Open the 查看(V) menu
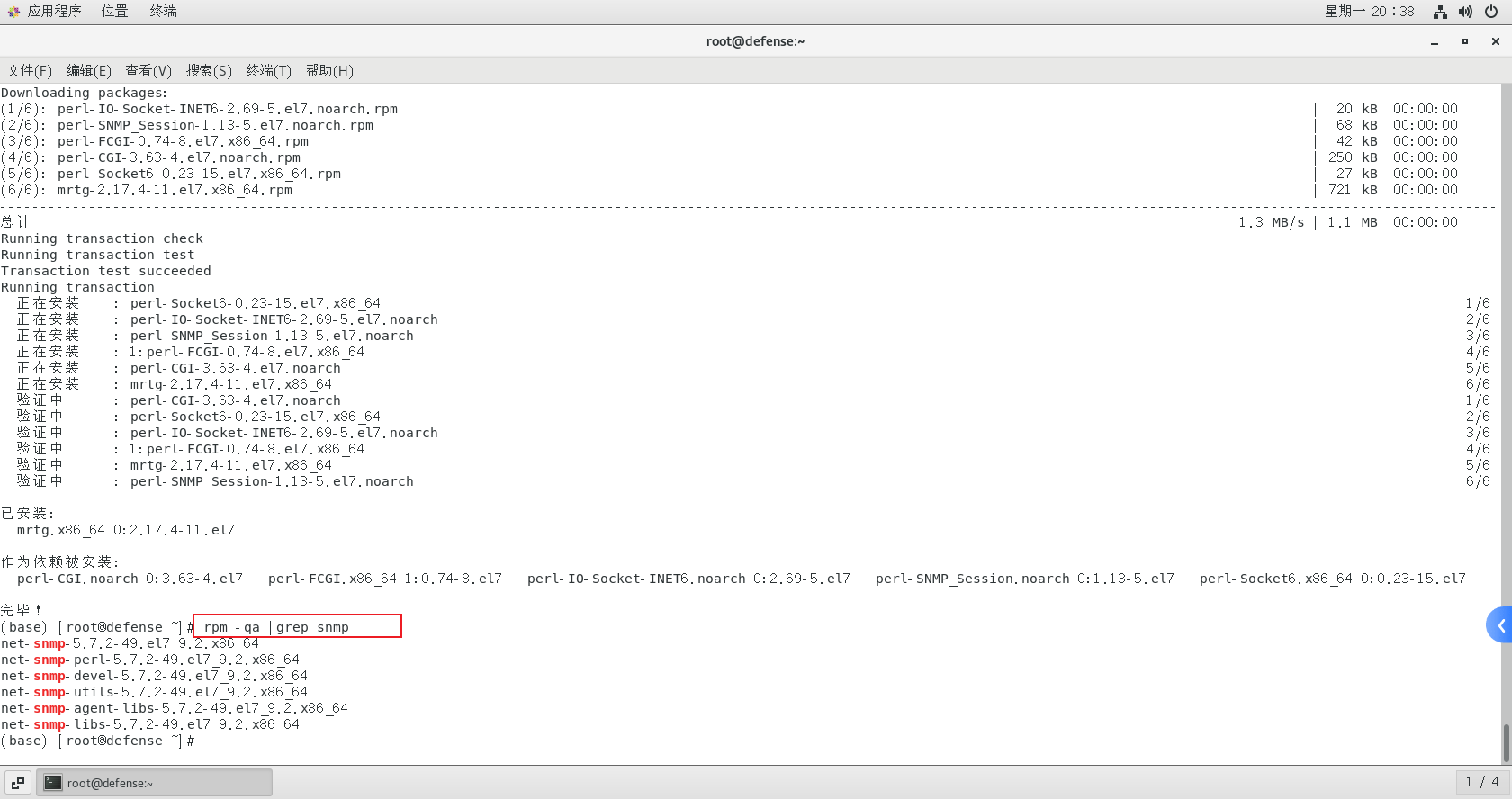1512x799 pixels. tap(148, 70)
